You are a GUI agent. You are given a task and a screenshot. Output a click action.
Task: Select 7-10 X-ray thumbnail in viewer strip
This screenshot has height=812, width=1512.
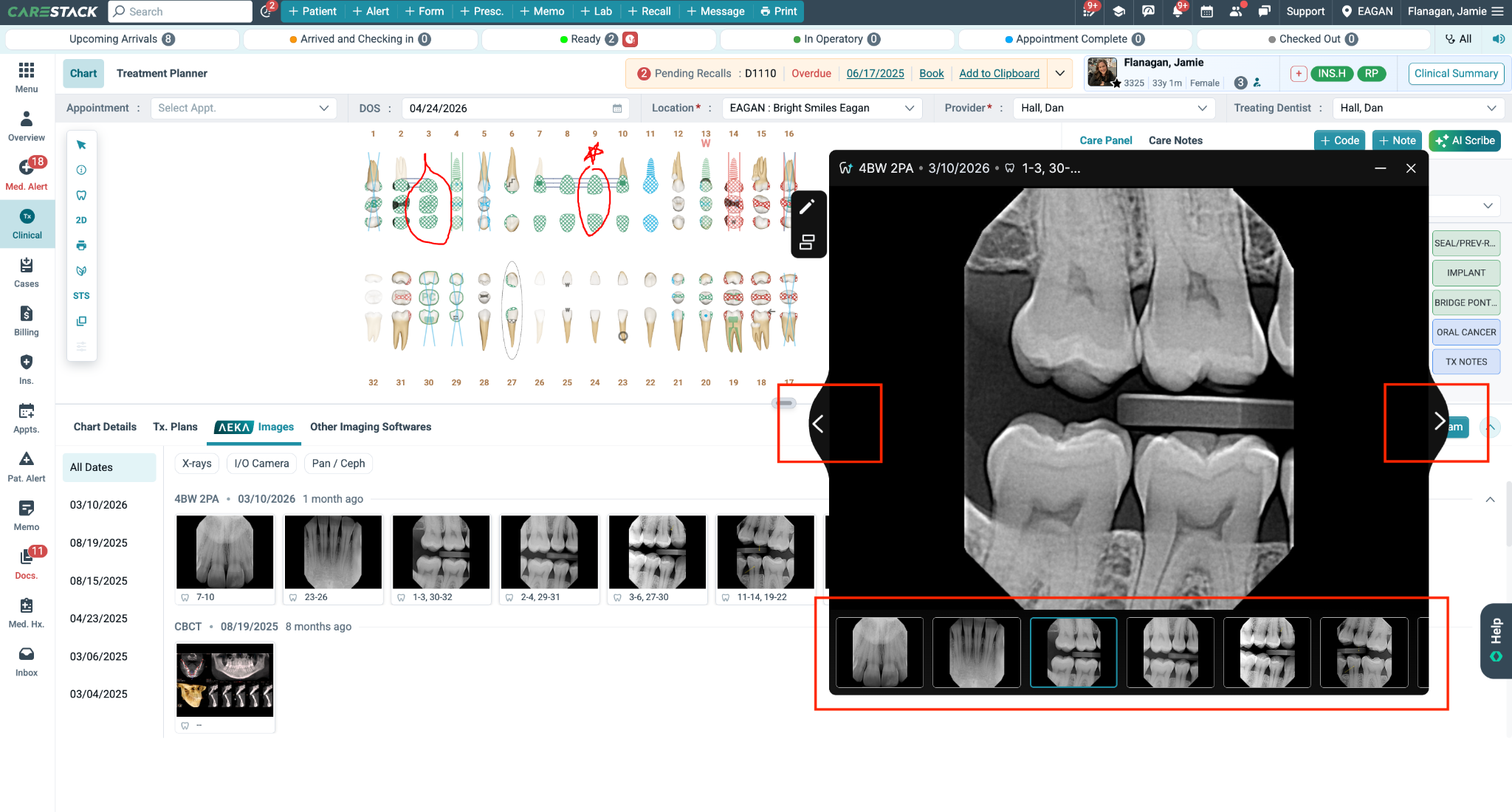(879, 653)
